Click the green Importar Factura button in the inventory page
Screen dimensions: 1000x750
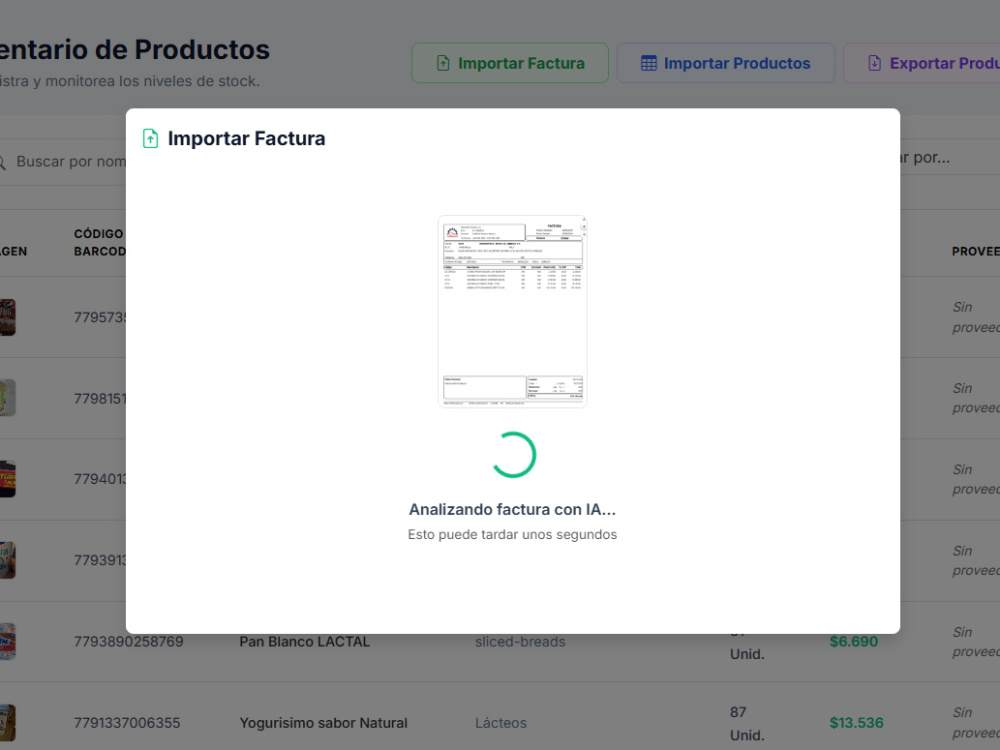[510, 63]
